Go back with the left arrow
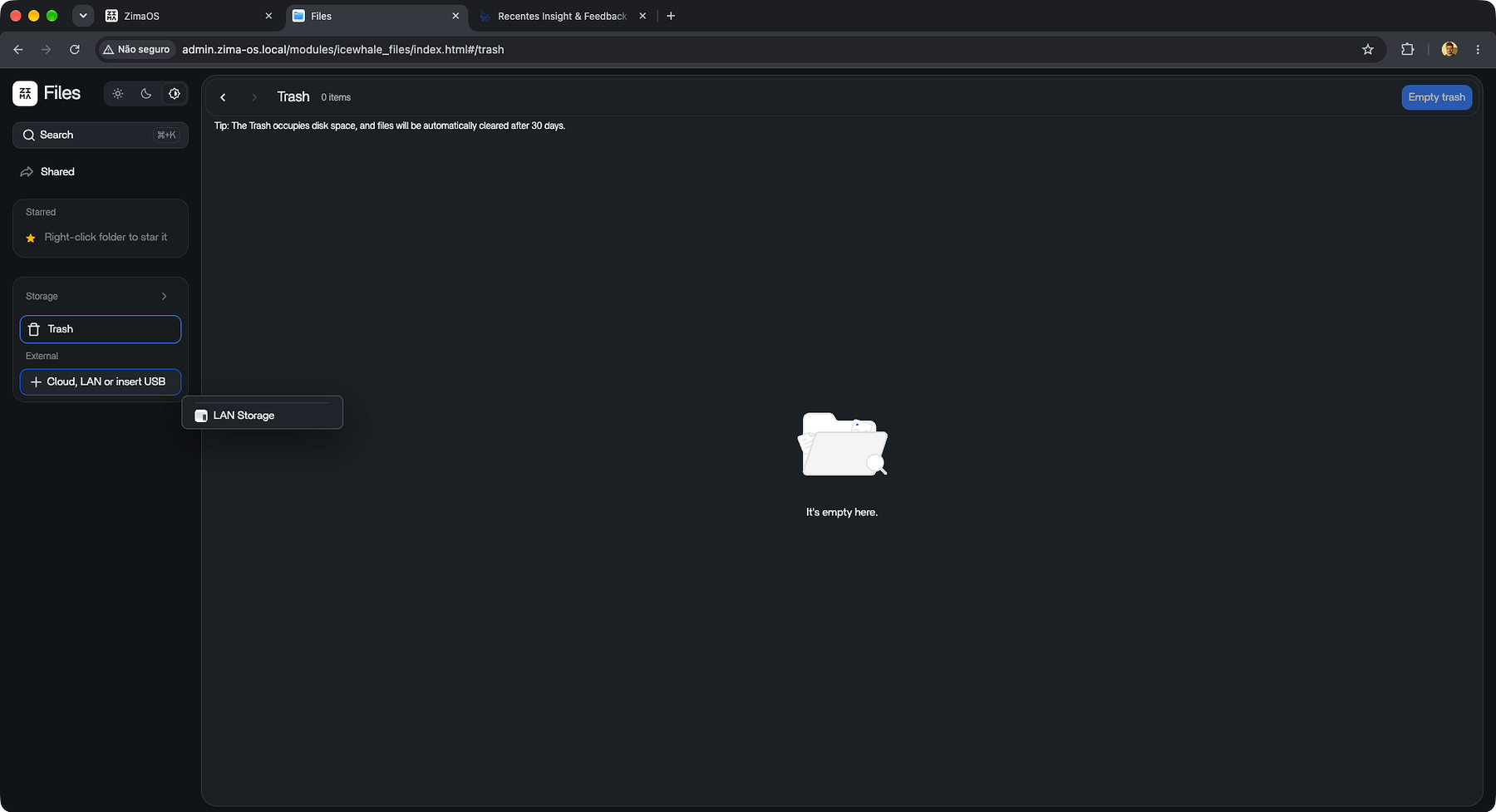The width and height of the screenshot is (1496, 812). pos(223,98)
